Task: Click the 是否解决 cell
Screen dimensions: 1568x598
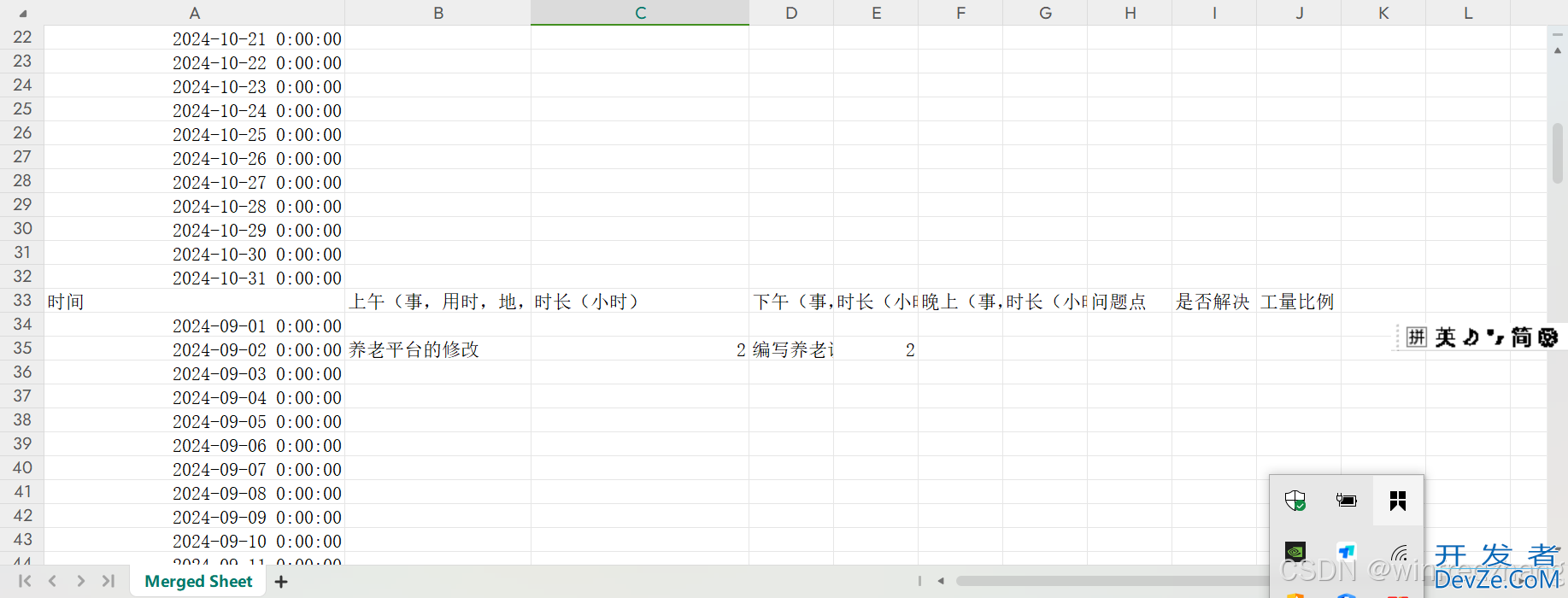Action: tap(1214, 301)
